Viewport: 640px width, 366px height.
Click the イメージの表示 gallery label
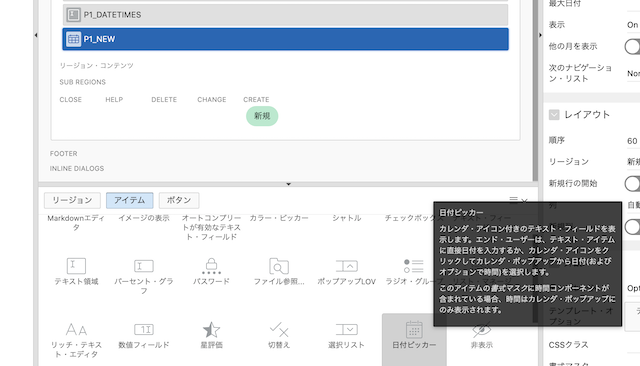coord(144,218)
